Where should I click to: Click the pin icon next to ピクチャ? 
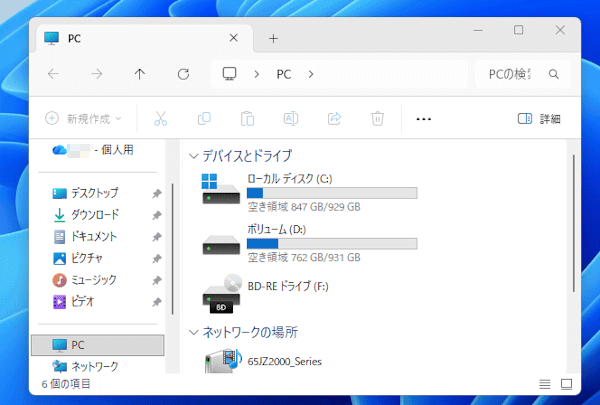(157, 259)
